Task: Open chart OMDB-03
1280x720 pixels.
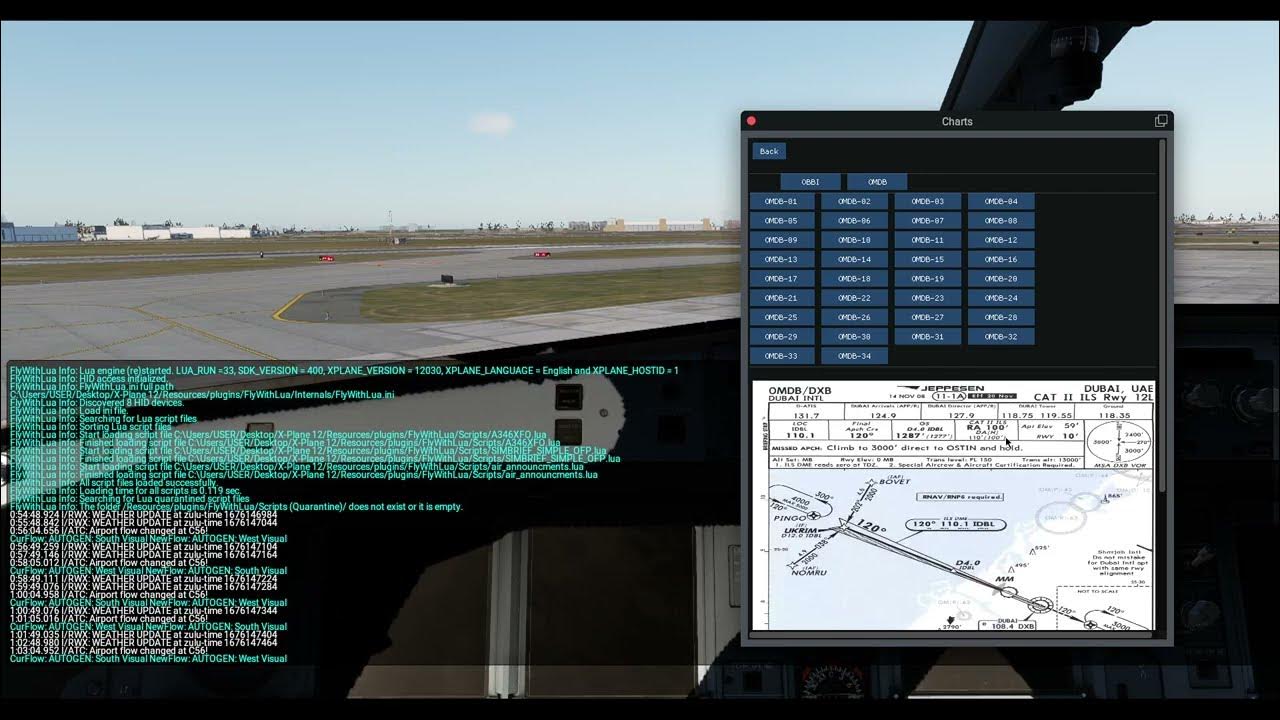Action: 928,201
